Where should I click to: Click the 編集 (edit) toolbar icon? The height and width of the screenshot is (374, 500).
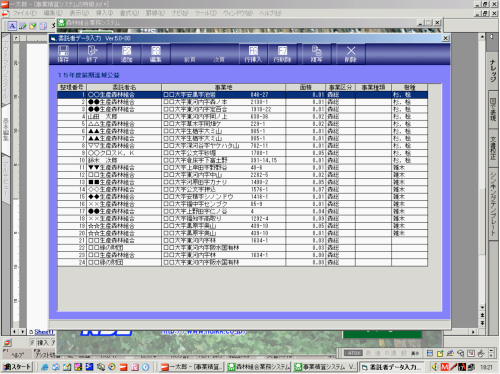pyautogui.click(x=156, y=54)
